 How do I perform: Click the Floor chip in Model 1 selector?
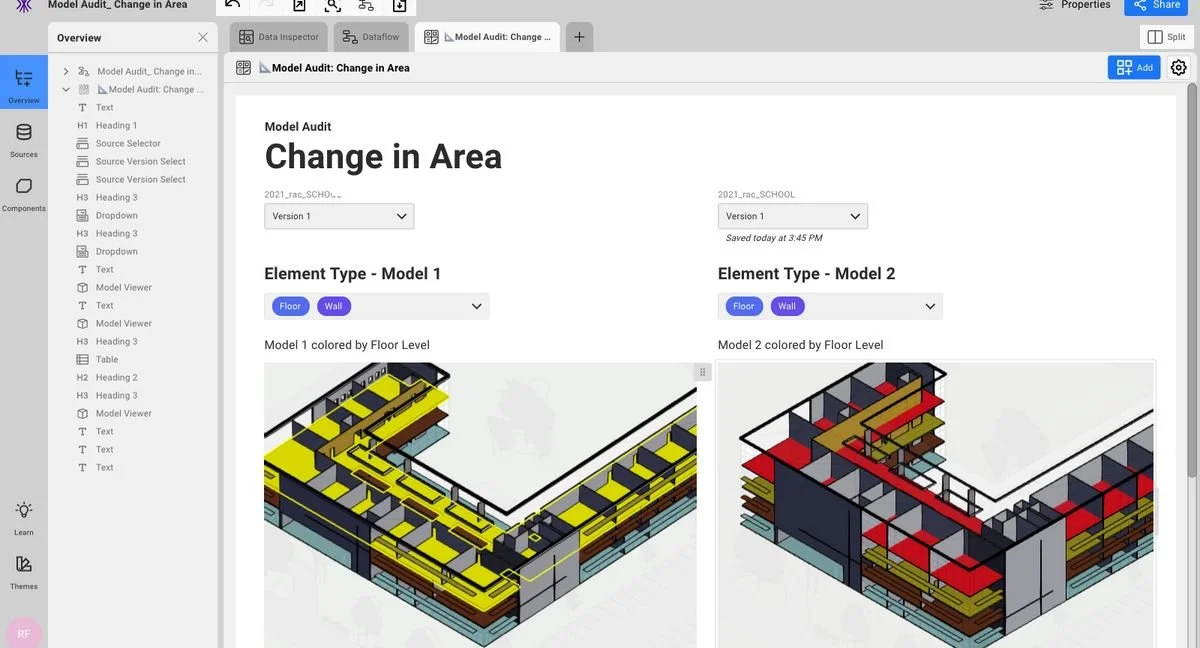tap(290, 306)
